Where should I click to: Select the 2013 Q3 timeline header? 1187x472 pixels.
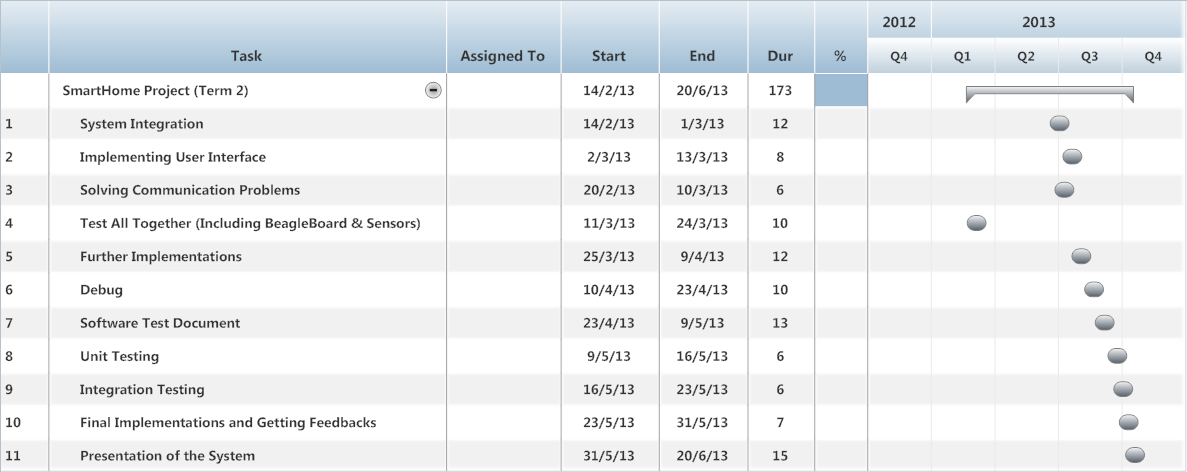(x=1089, y=56)
